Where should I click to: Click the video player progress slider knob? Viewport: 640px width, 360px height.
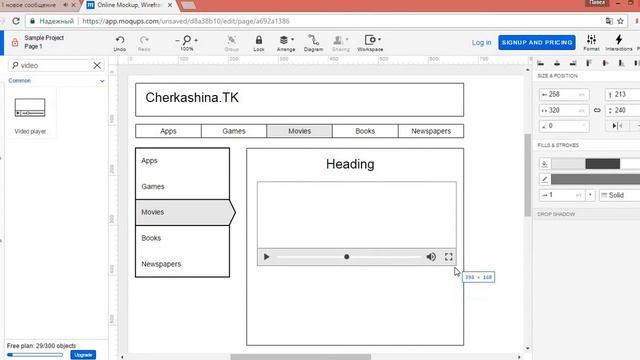tap(347, 257)
